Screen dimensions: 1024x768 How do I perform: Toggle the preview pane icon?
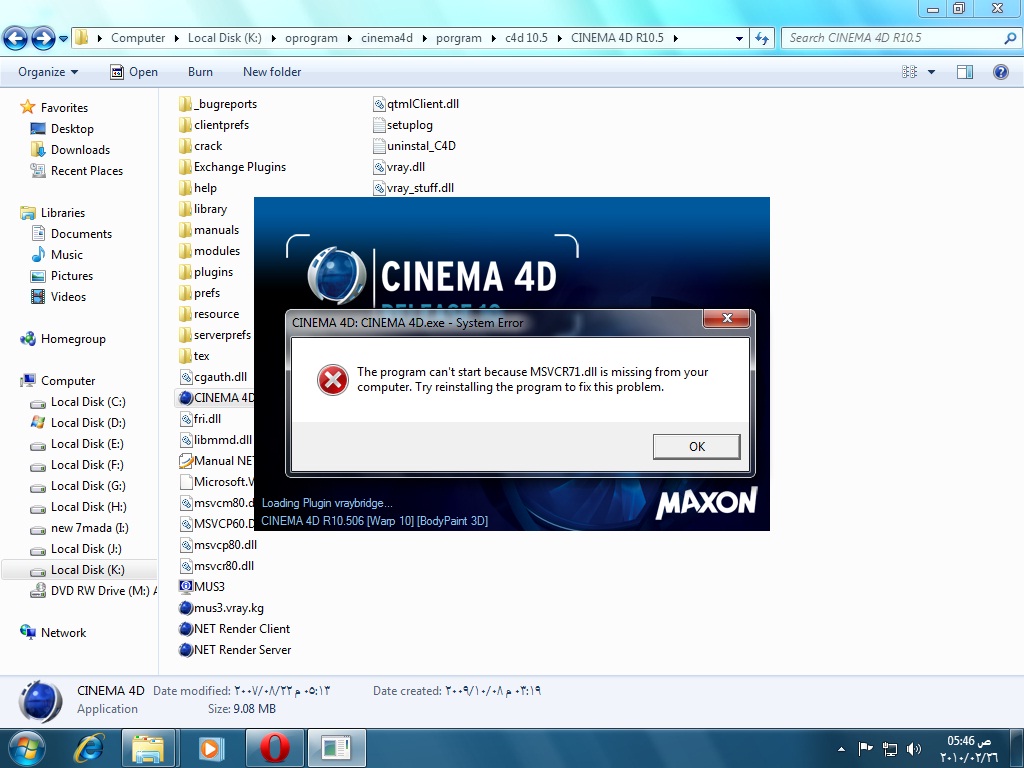click(x=965, y=72)
